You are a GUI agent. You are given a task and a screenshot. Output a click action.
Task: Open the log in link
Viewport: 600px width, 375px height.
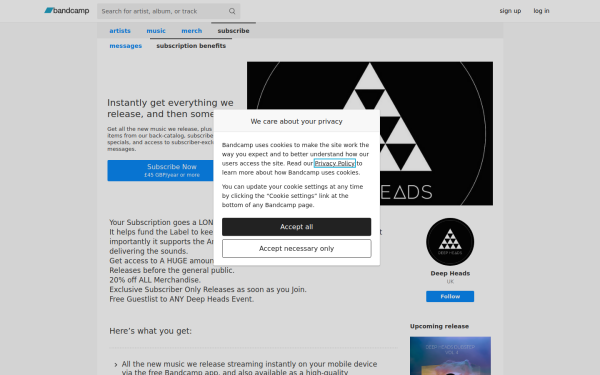pyautogui.click(x=541, y=11)
